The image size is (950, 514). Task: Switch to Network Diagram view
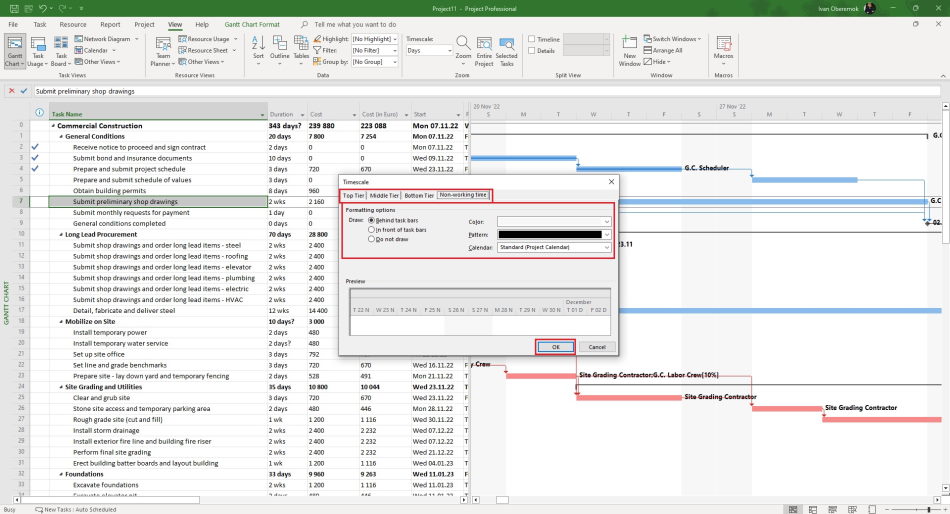coord(102,39)
